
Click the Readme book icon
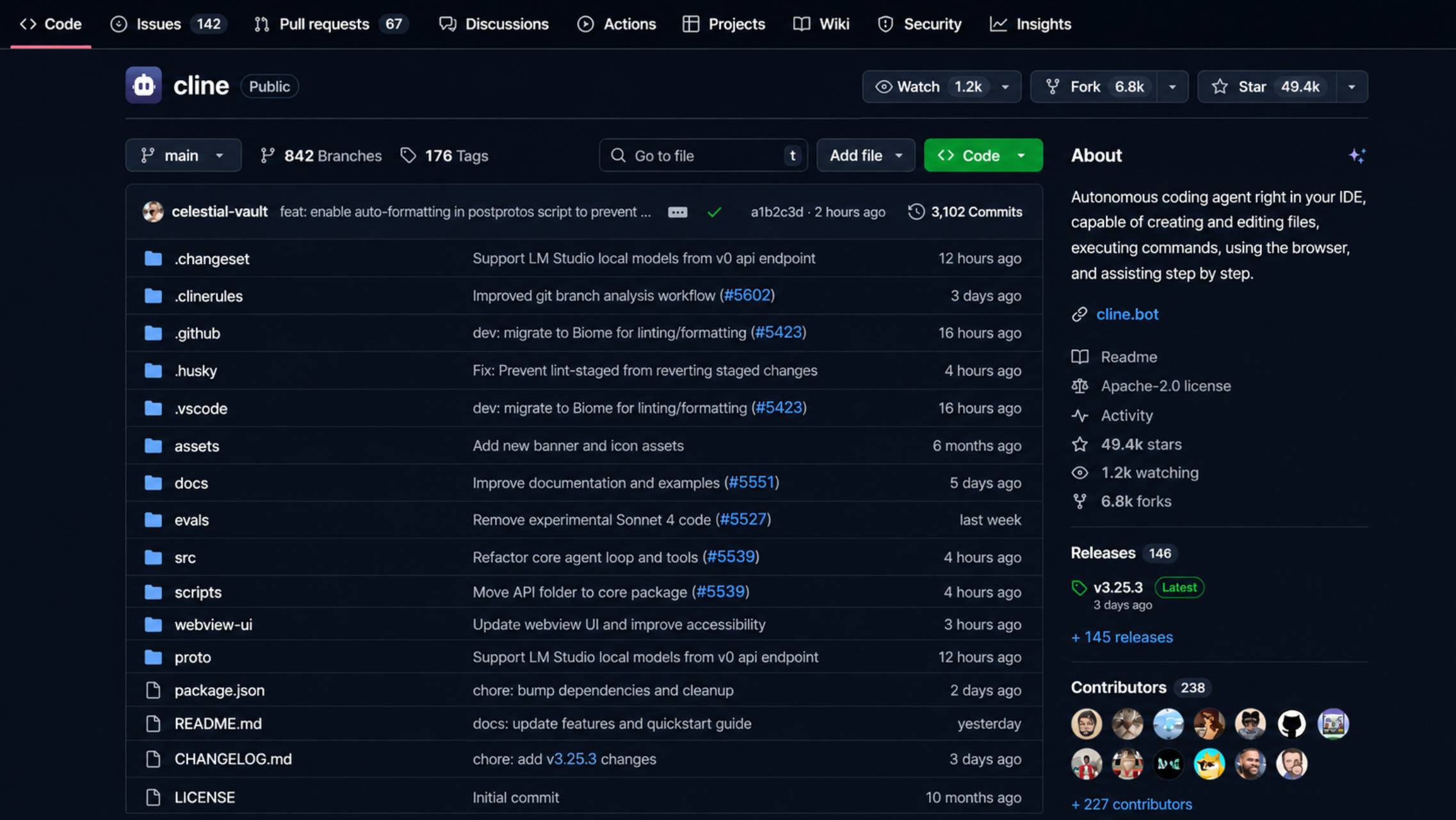pyautogui.click(x=1080, y=357)
